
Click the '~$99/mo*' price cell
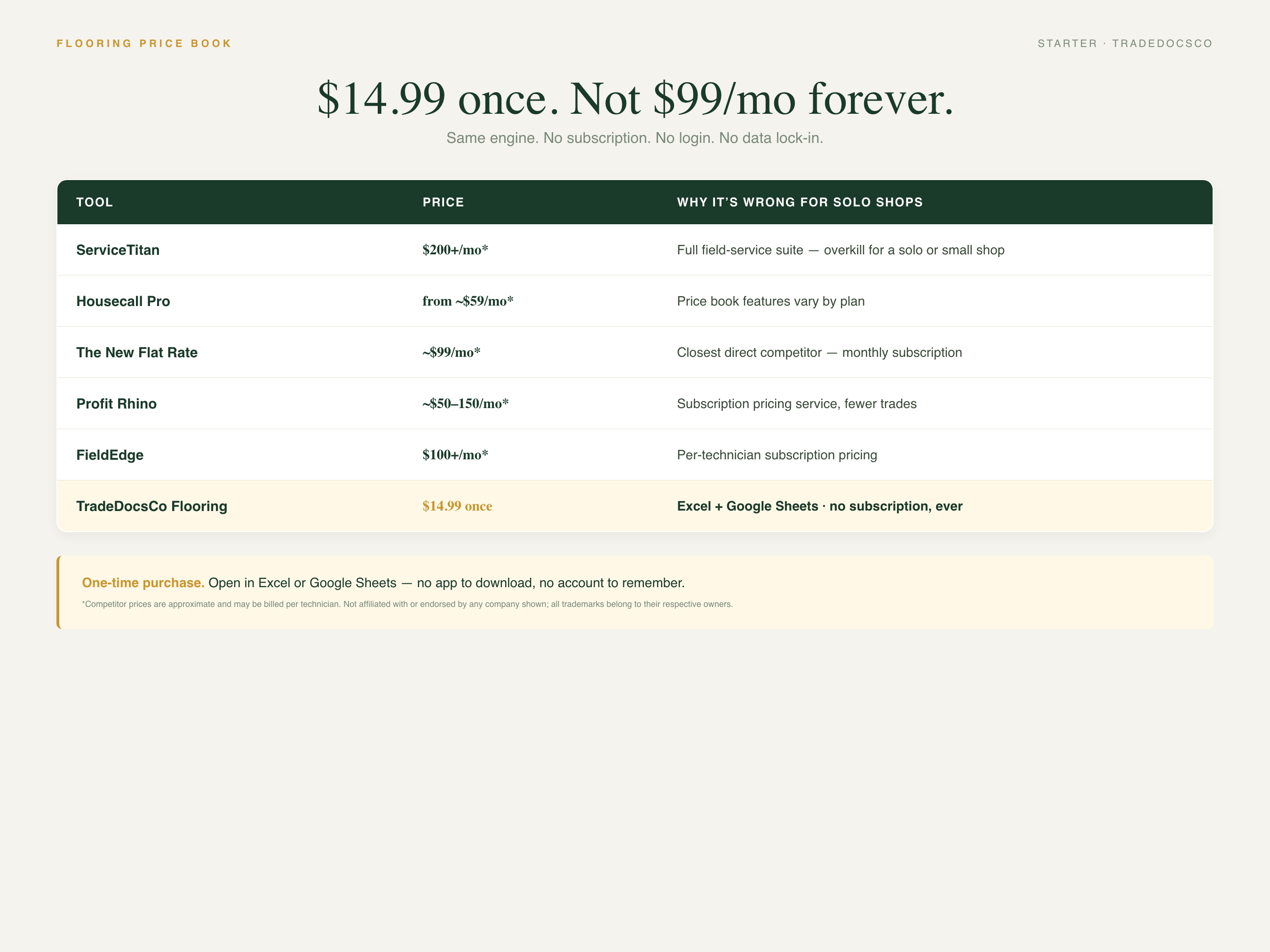pos(451,352)
